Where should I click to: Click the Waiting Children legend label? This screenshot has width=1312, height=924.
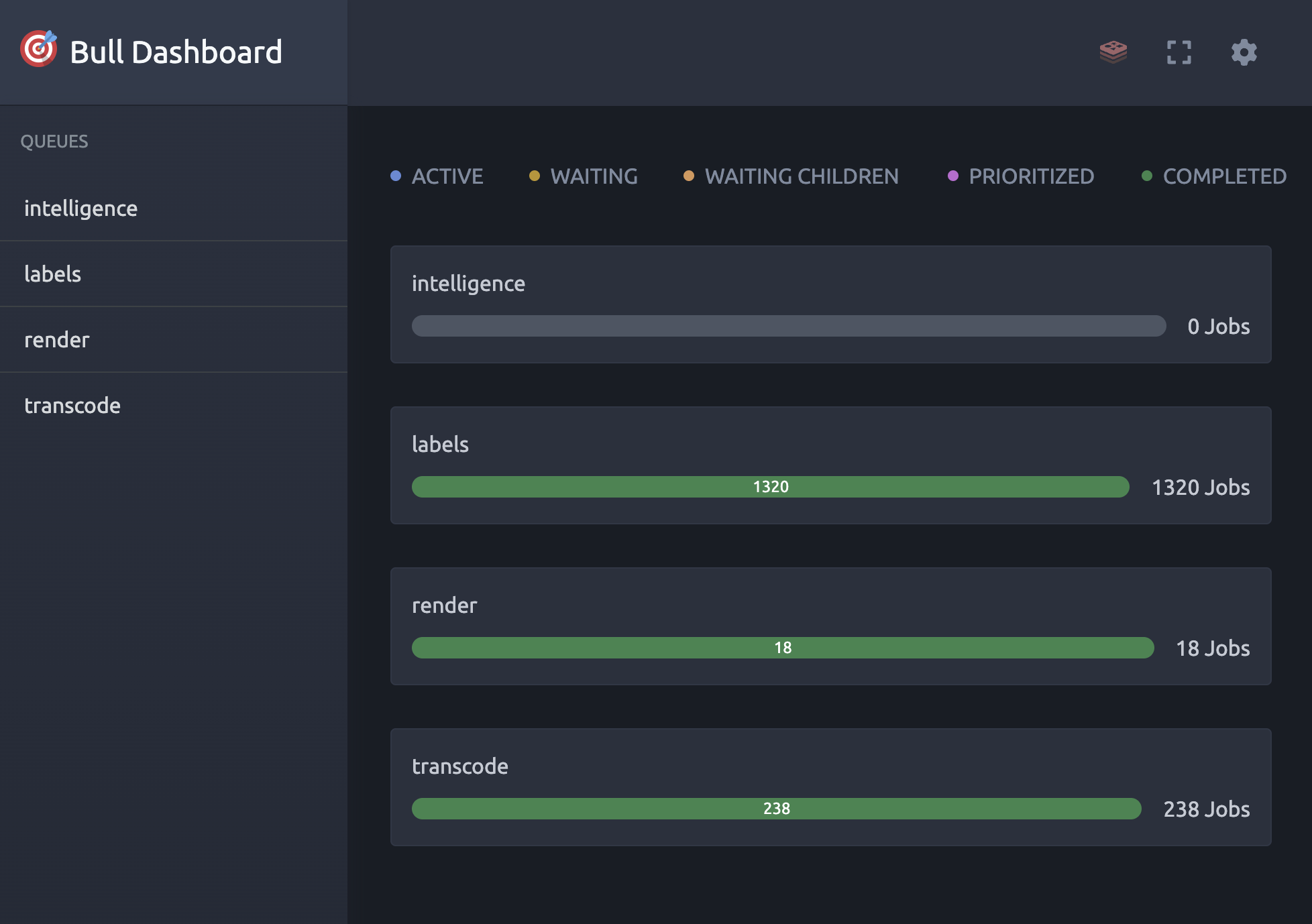[802, 176]
